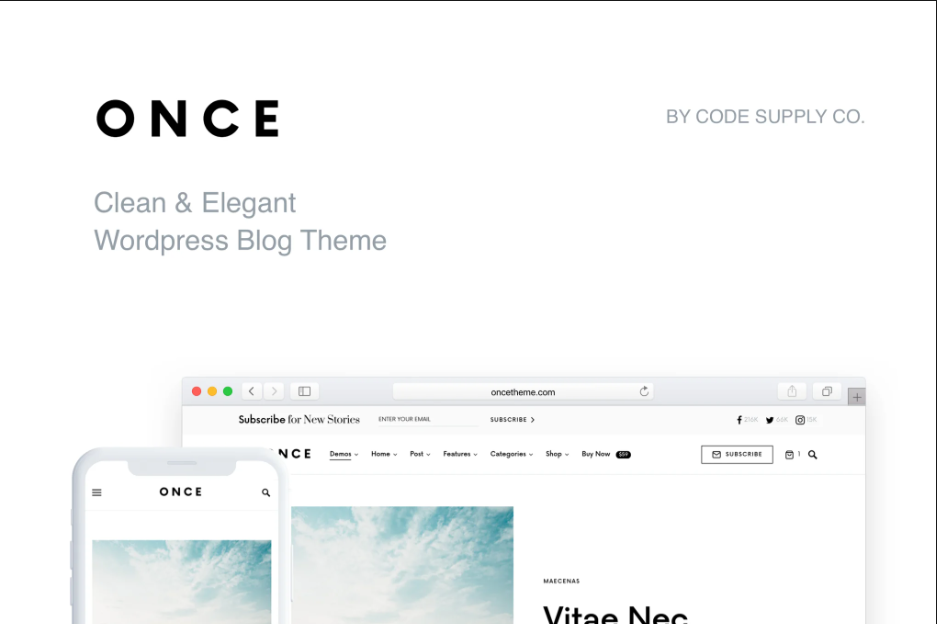Click the desktop site search icon
937x624 pixels.
tap(813, 455)
